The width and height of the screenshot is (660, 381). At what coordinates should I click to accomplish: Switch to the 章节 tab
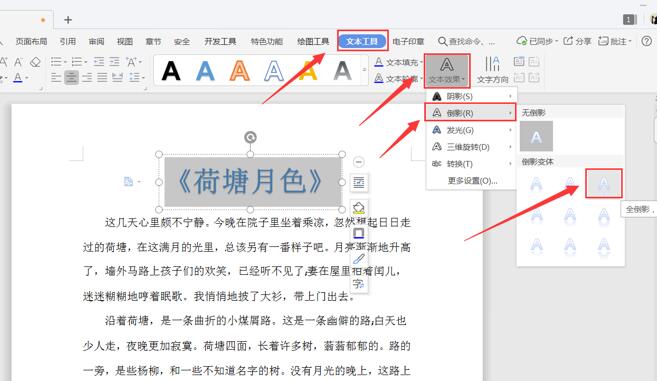tap(153, 42)
